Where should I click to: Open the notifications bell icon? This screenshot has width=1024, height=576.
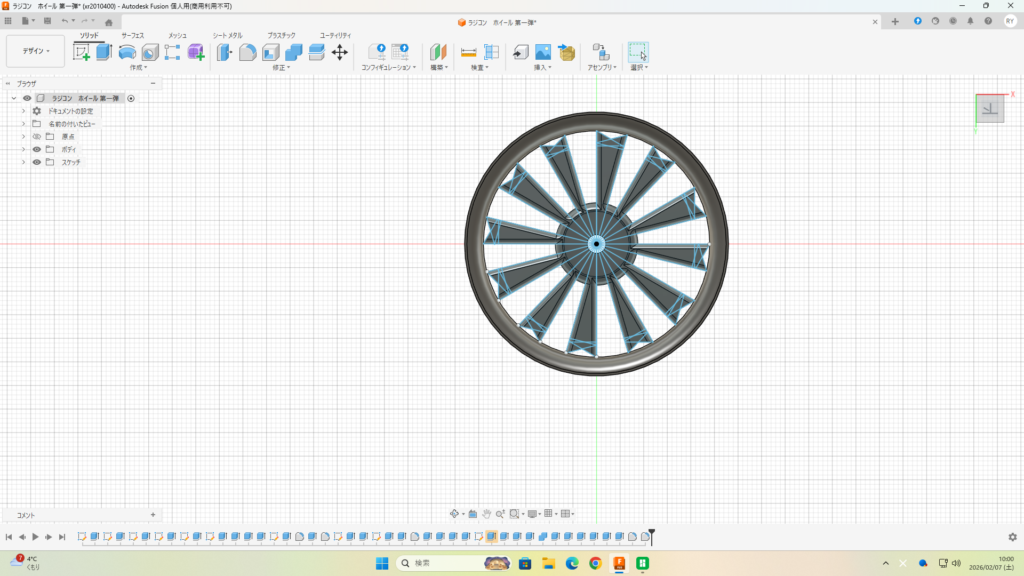tap(970, 21)
